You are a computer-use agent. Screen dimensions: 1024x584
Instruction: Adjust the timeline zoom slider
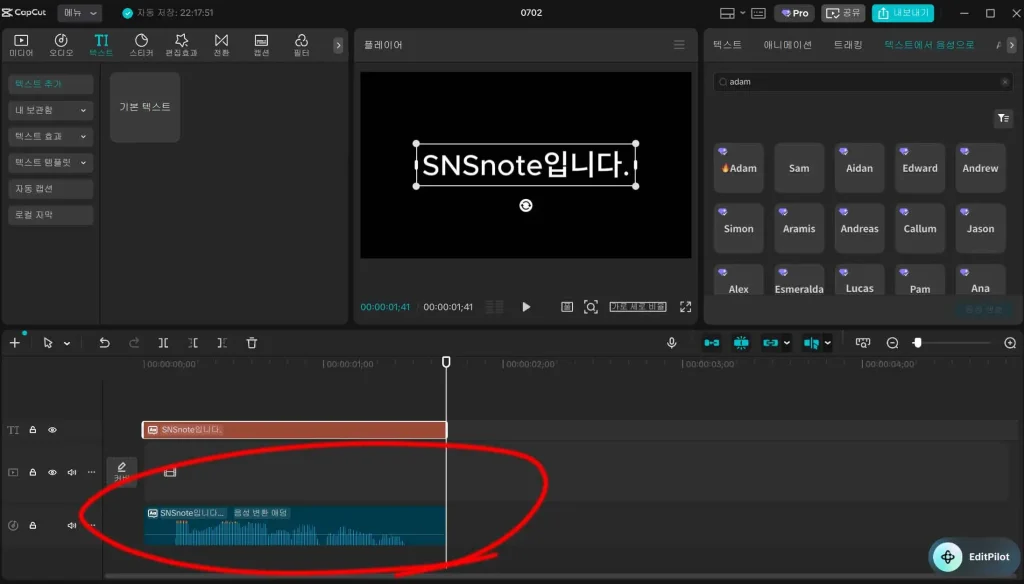pyautogui.click(x=917, y=343)
